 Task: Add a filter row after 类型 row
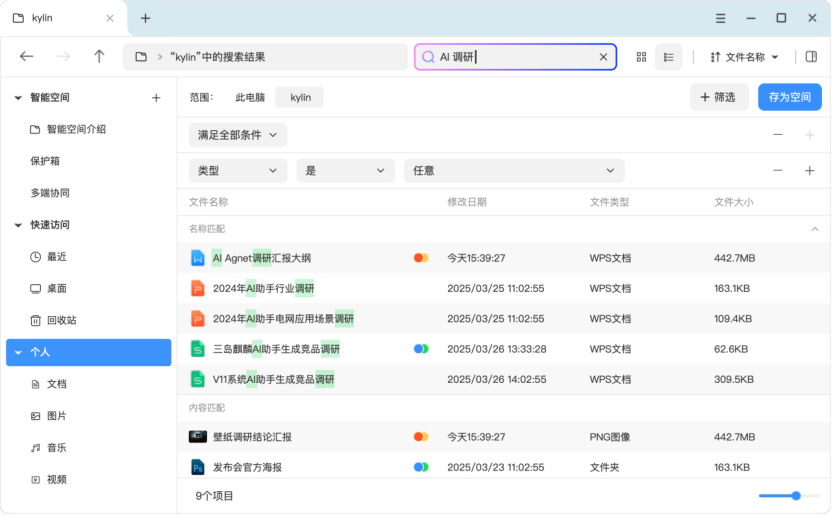(809, 171)
